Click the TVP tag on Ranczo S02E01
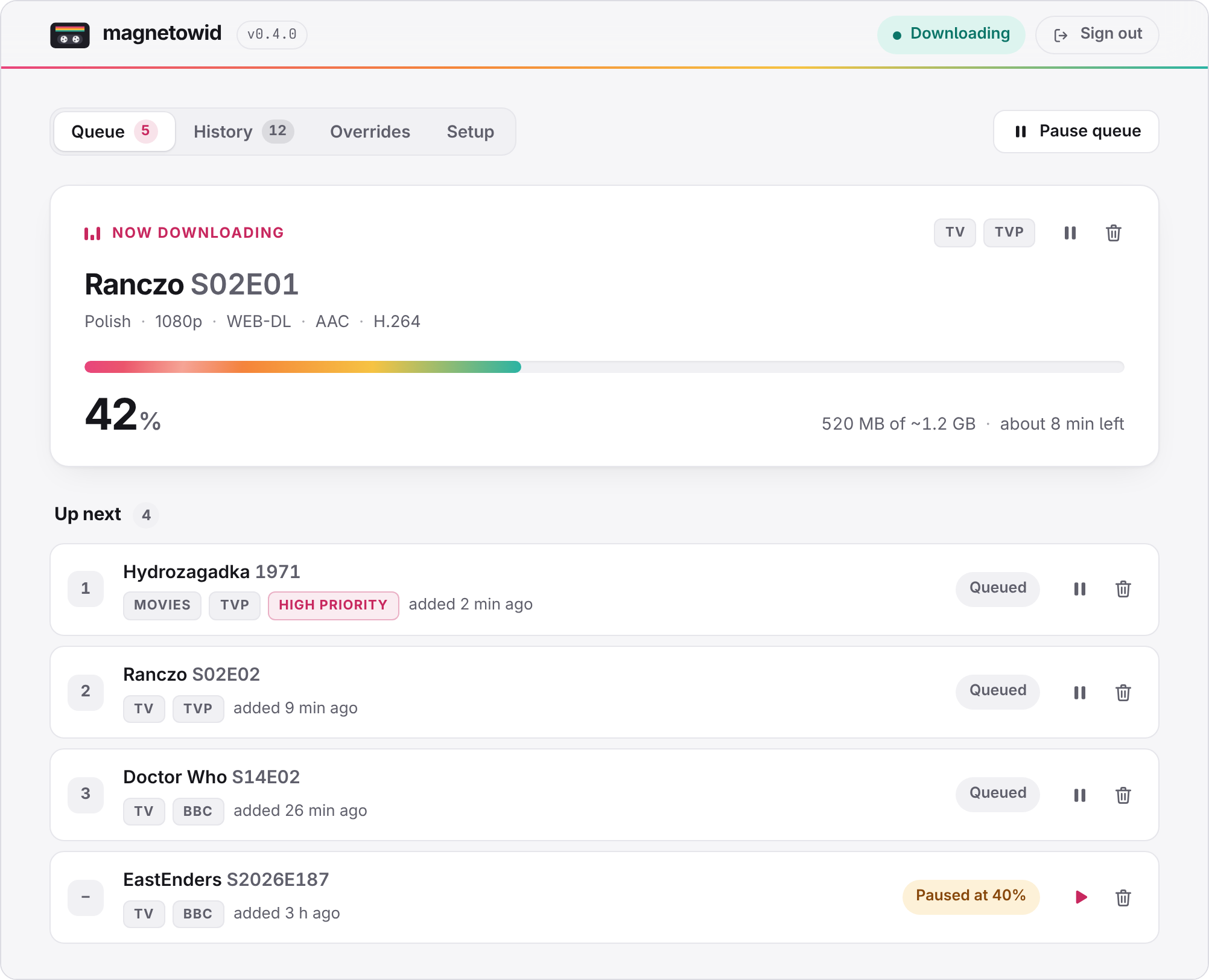Viewport: 1209px width, 980px height. 1009,233
